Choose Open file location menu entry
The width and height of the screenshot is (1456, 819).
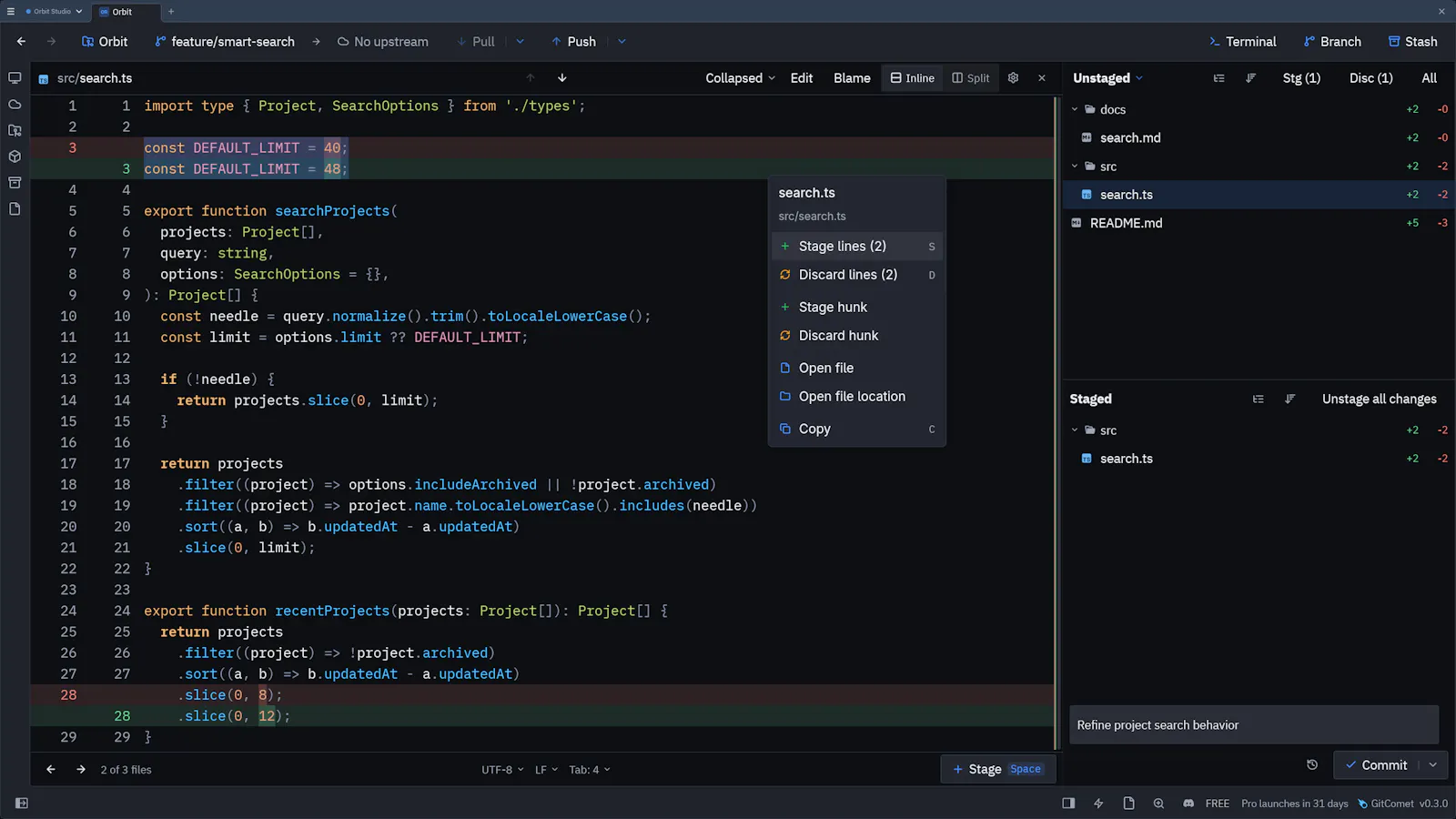pos(857,397)
